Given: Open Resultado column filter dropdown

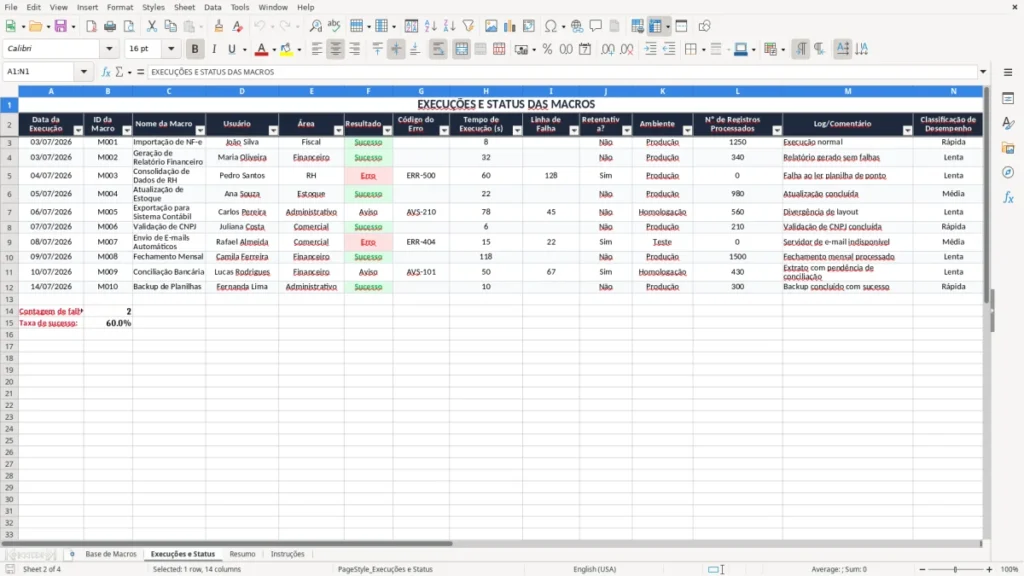Looking at the screenshot, I should [387, 131].
